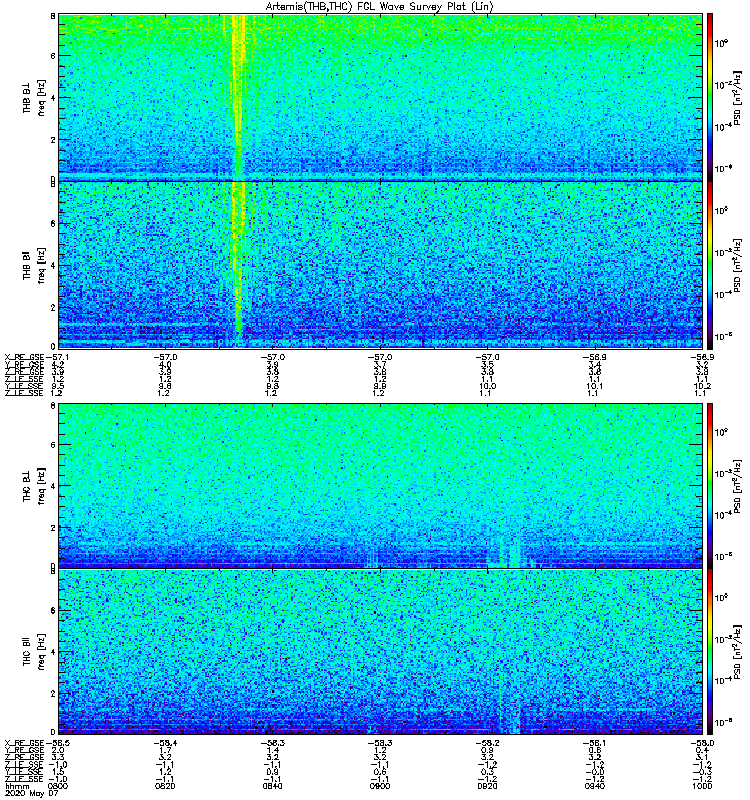
Task: Select the 'THC B∥ freq [Hz]' axis label
Action: coord(34,652)
